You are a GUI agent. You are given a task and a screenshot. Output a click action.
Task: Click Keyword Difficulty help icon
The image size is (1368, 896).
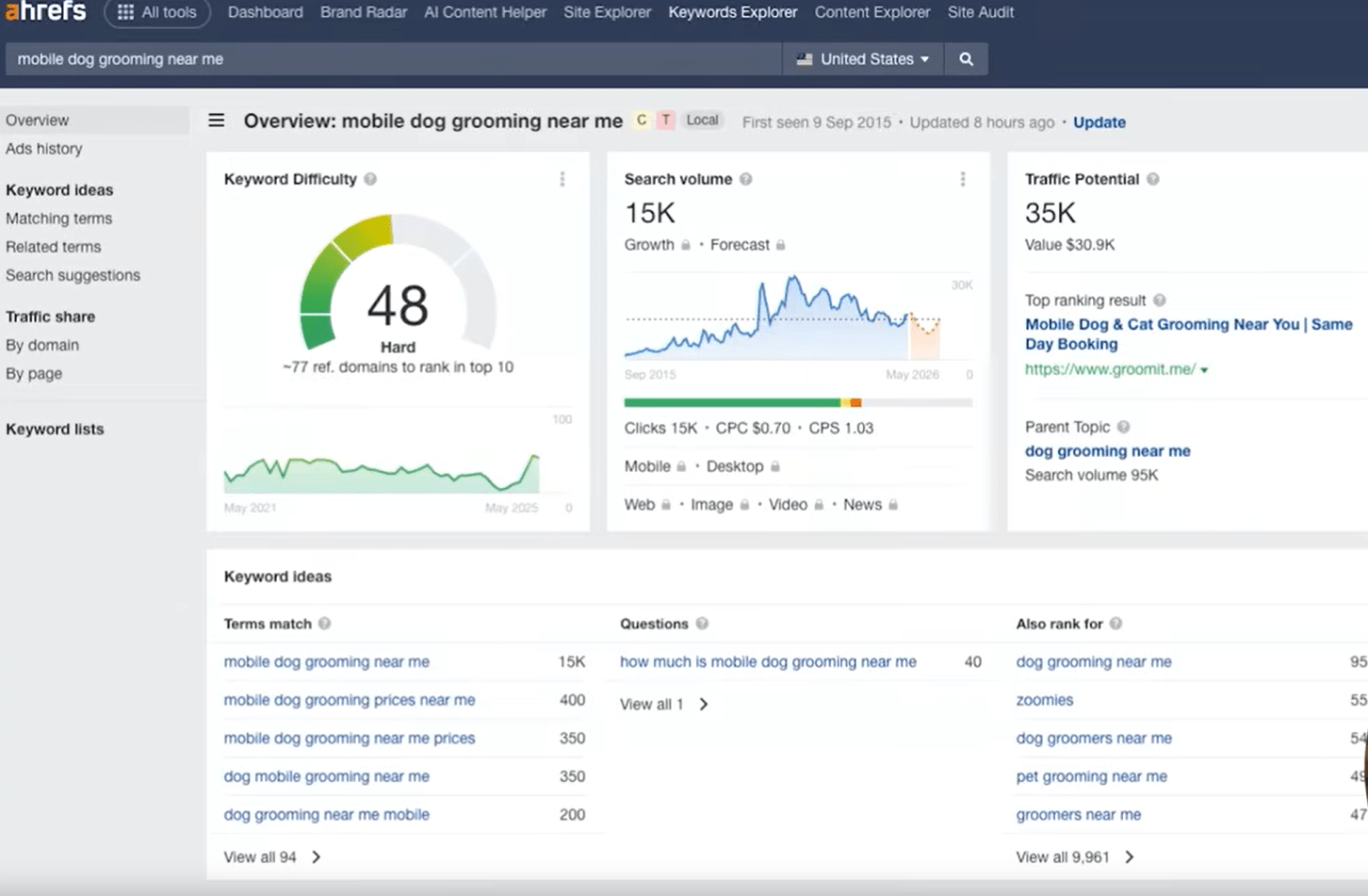tap(370, 179)
